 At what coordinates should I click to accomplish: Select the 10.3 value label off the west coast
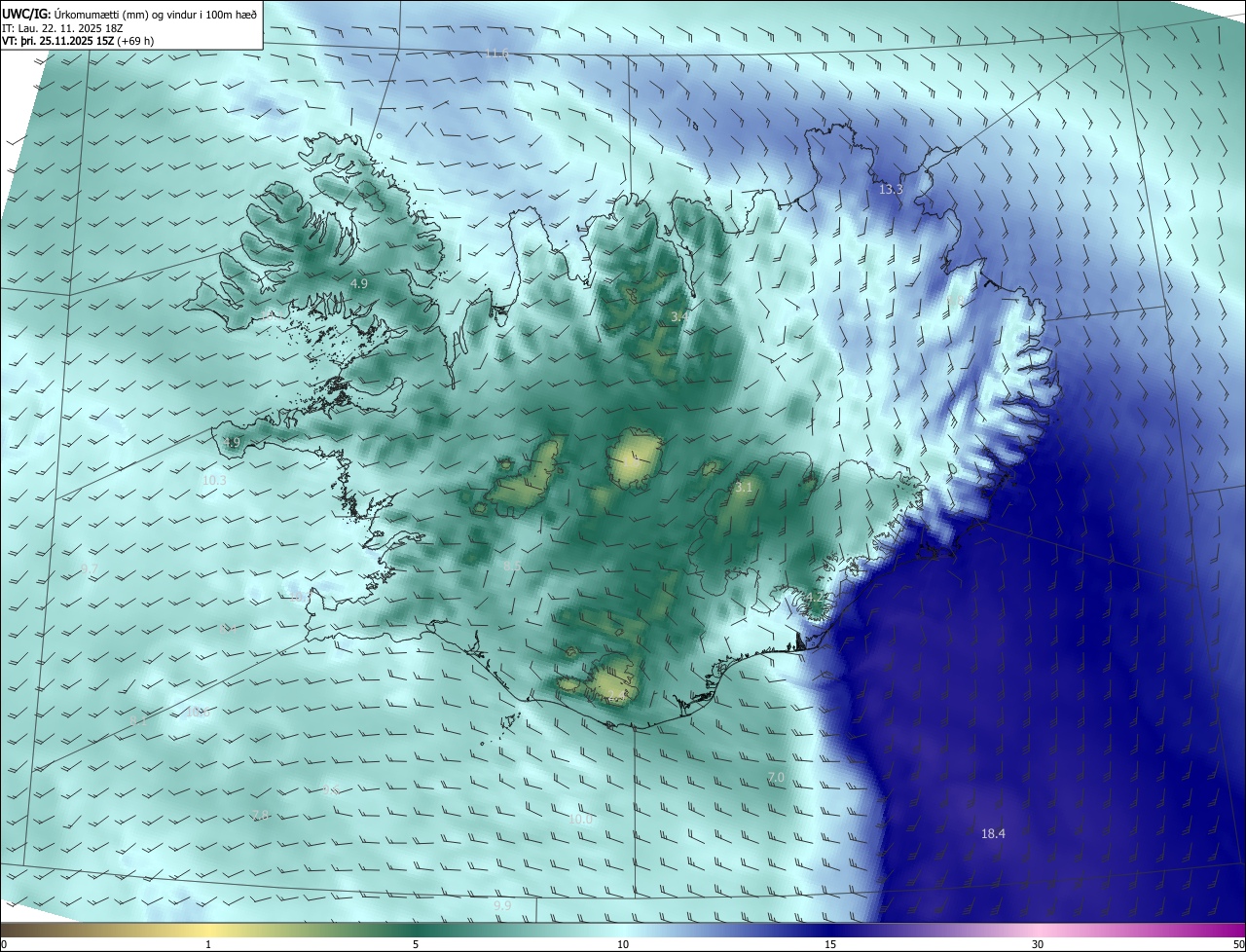(214, 480)
